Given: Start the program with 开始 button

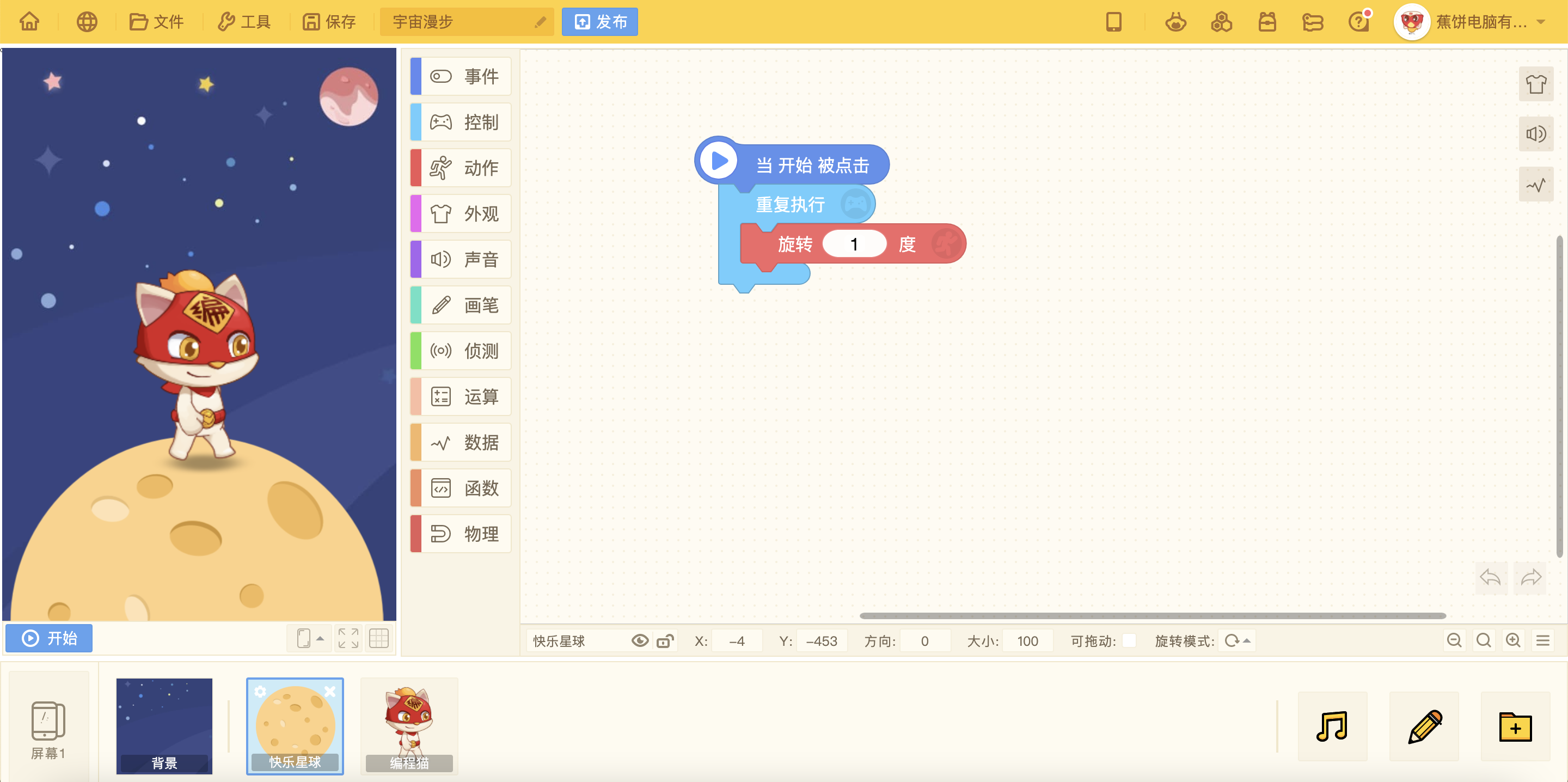Looking at the screenshot, I should [50, 638].
